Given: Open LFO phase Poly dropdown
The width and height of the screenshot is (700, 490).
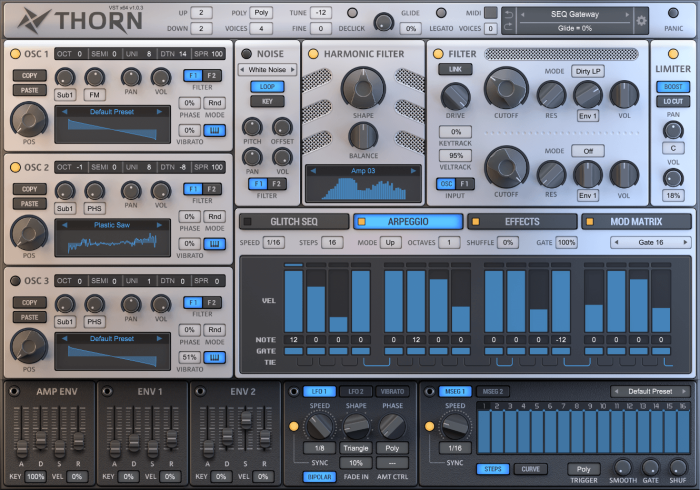Looking at the screenshot, I should pos(392,448).
